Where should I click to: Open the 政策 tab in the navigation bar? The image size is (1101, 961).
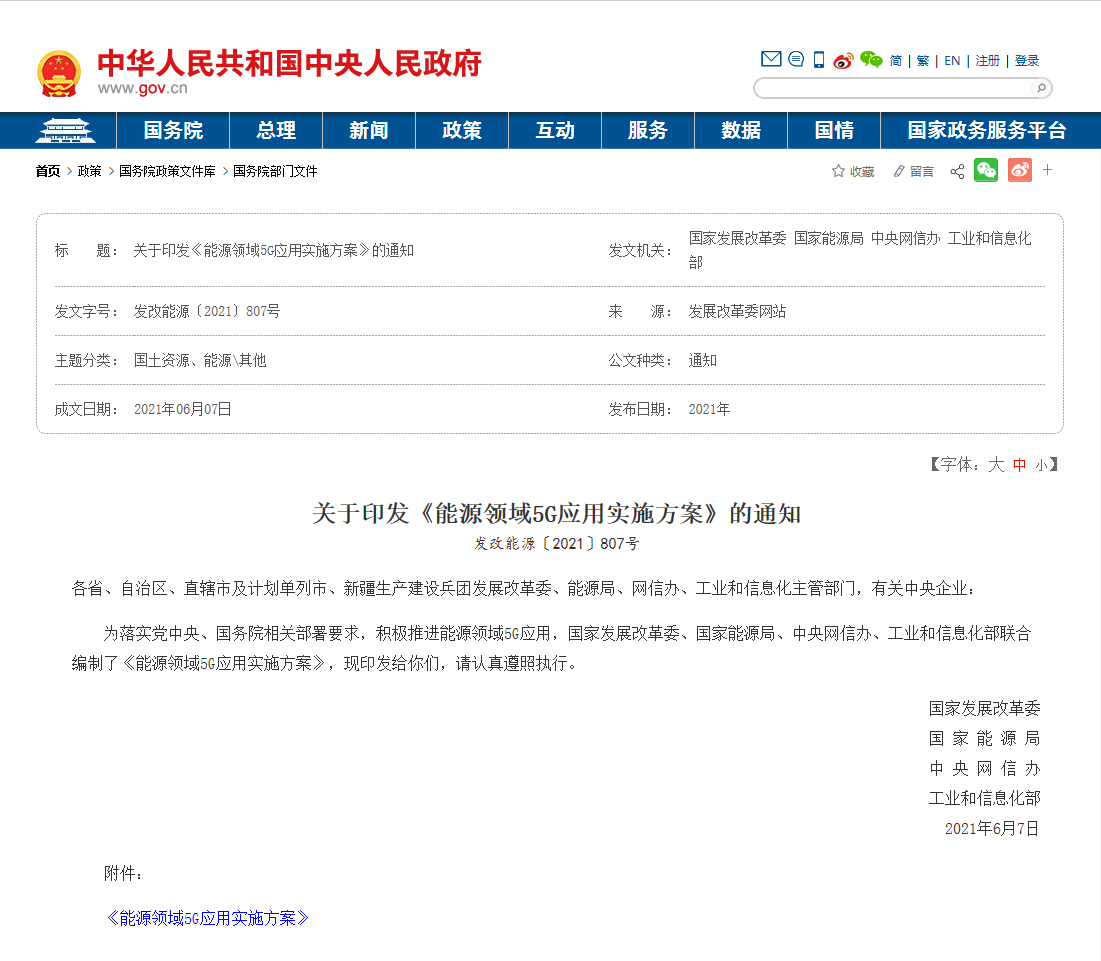coord(461,130)
